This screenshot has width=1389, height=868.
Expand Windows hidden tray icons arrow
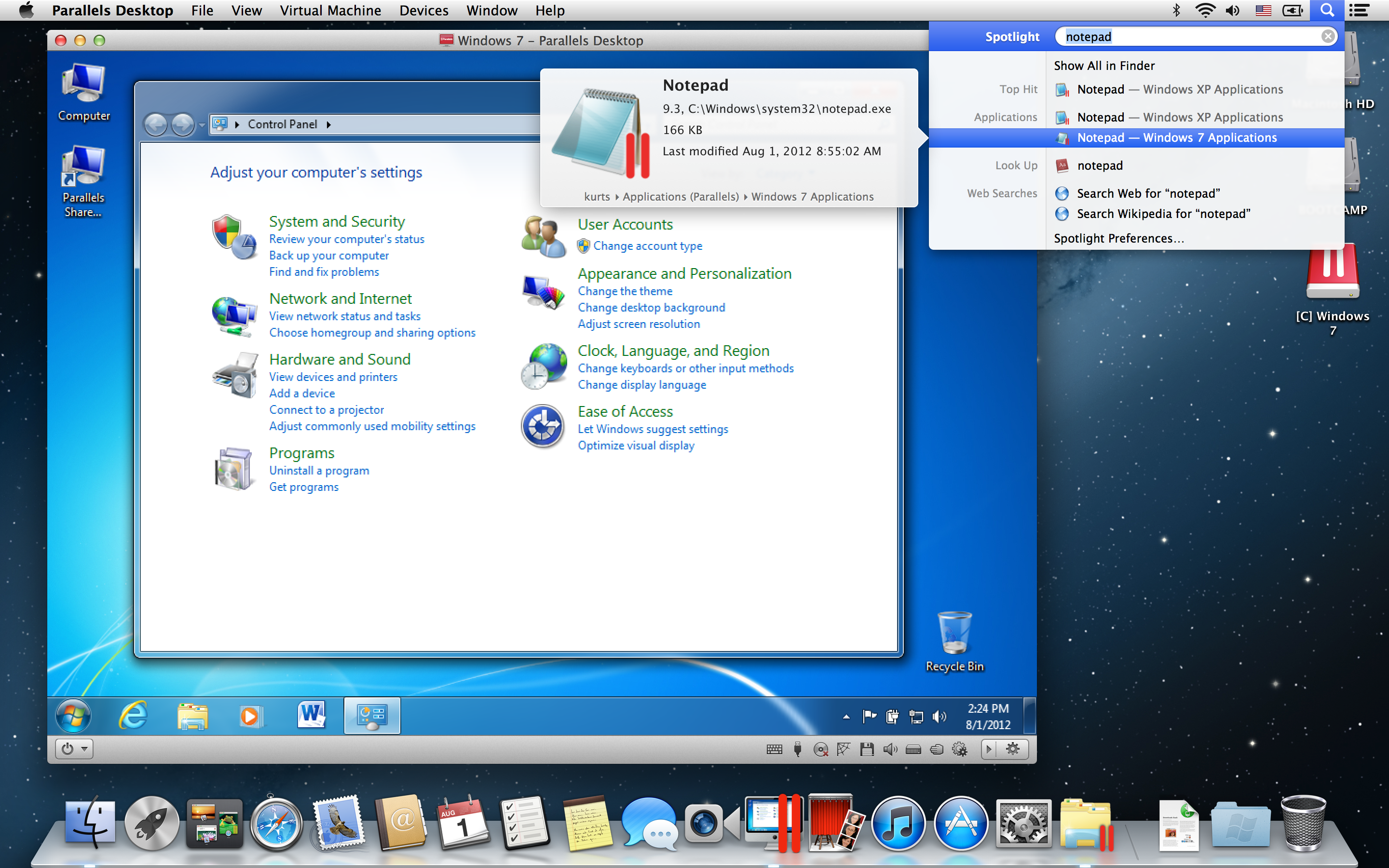click(846, 717)
